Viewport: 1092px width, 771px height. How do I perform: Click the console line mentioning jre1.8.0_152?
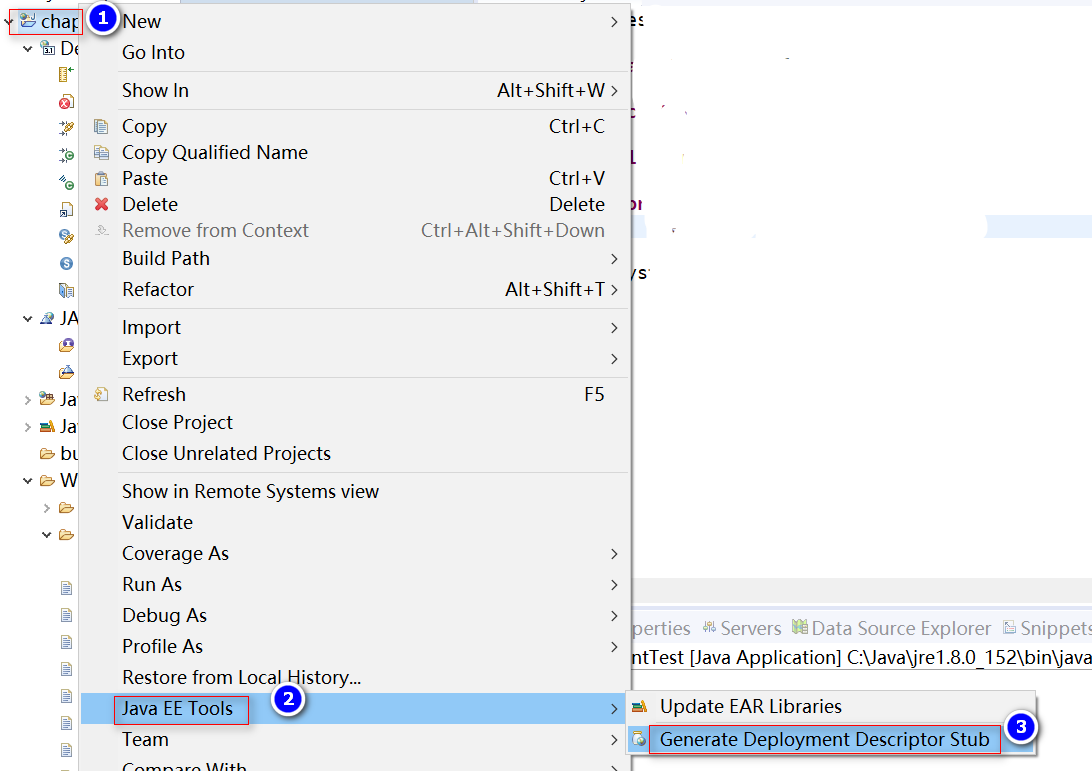pyautogui.click(x=861, y=657)
